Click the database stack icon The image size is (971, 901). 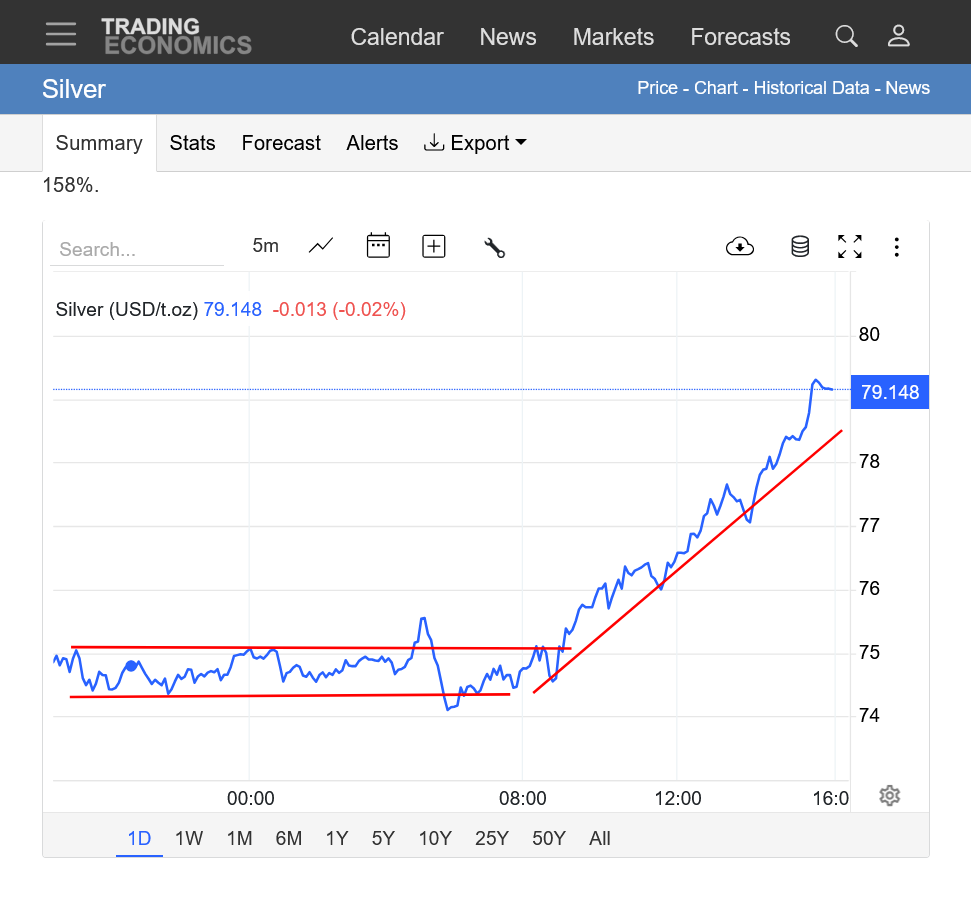(800, 247)
